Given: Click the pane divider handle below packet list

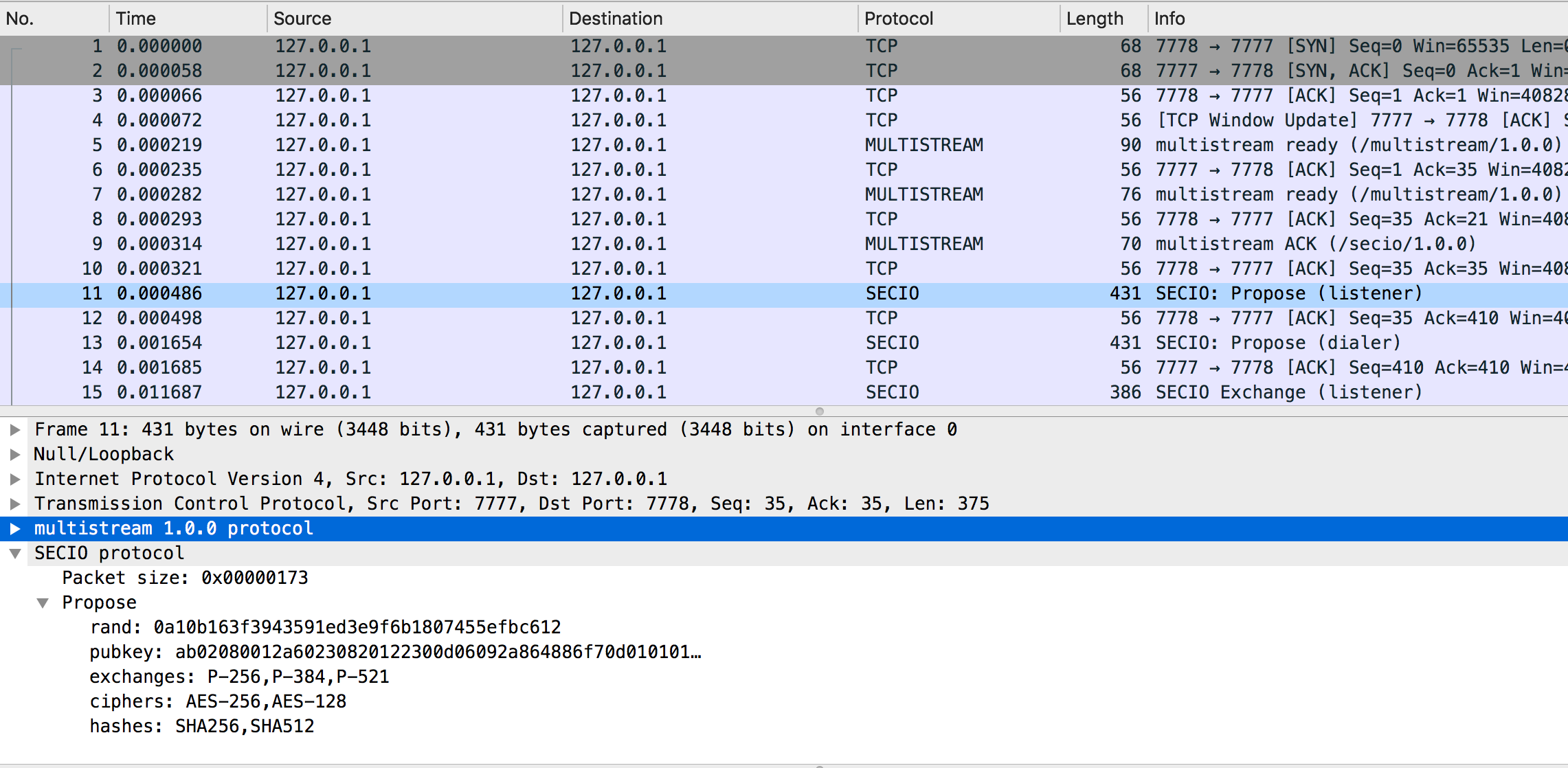Looking at the screenshot, I should (819, 411).
